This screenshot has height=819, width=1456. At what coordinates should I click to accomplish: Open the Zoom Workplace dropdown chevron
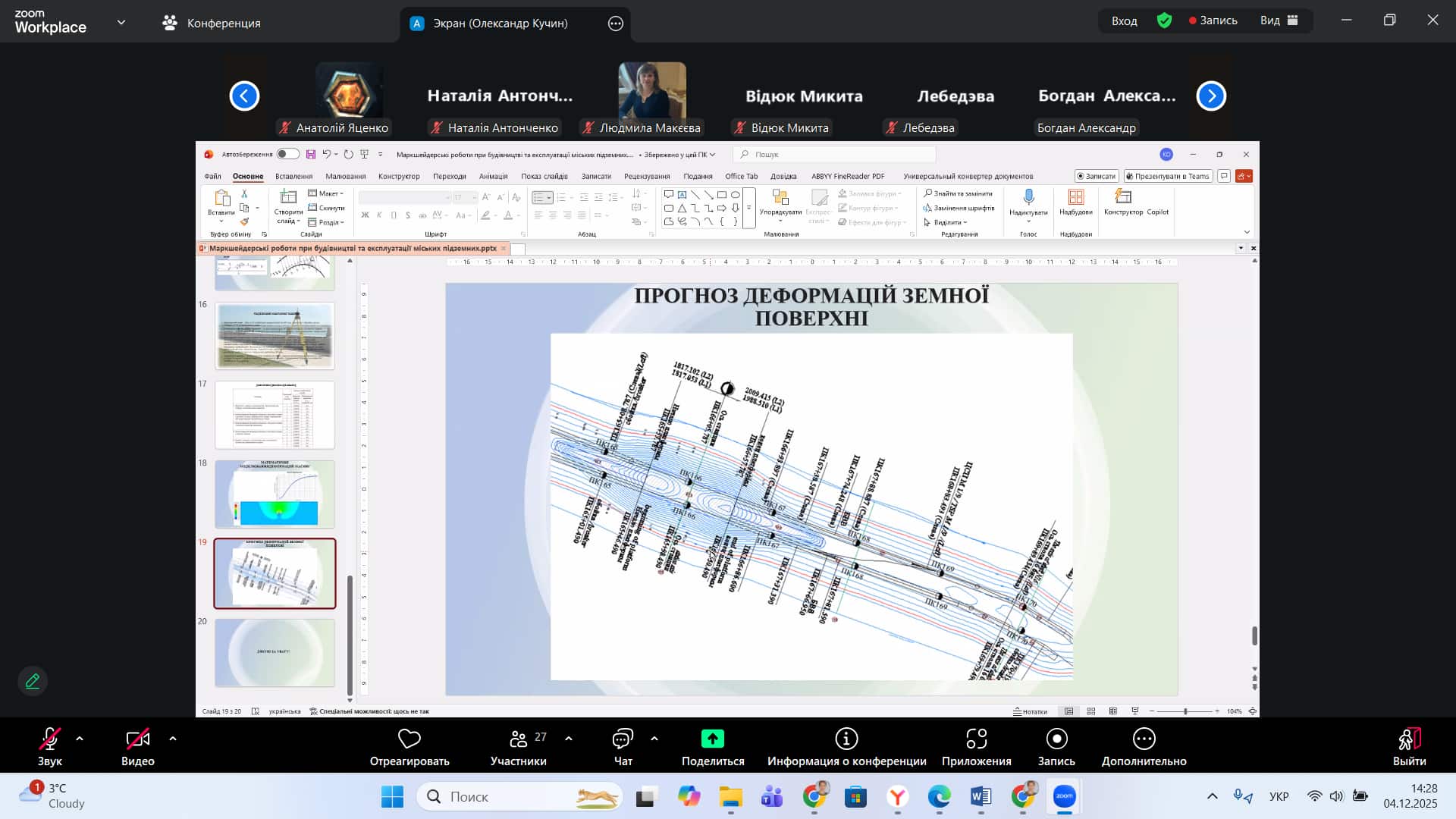121,23
